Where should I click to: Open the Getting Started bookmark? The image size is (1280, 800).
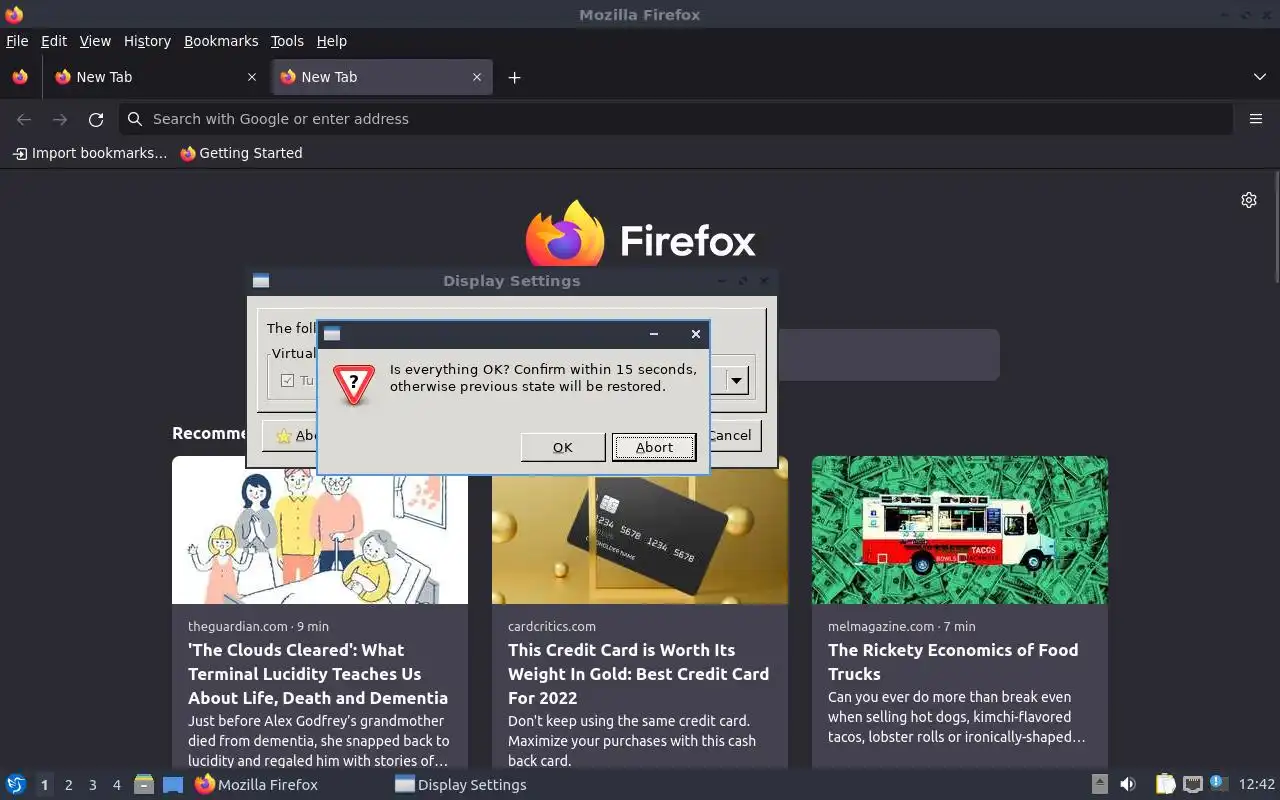point(241,153)
